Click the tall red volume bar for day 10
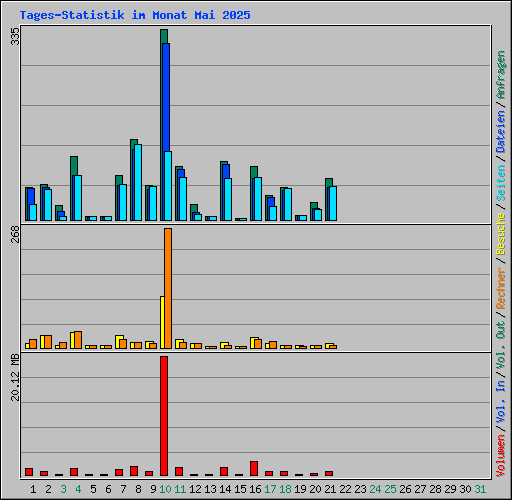This screenshot has height=500, width=512. click(x=164, y=416)
